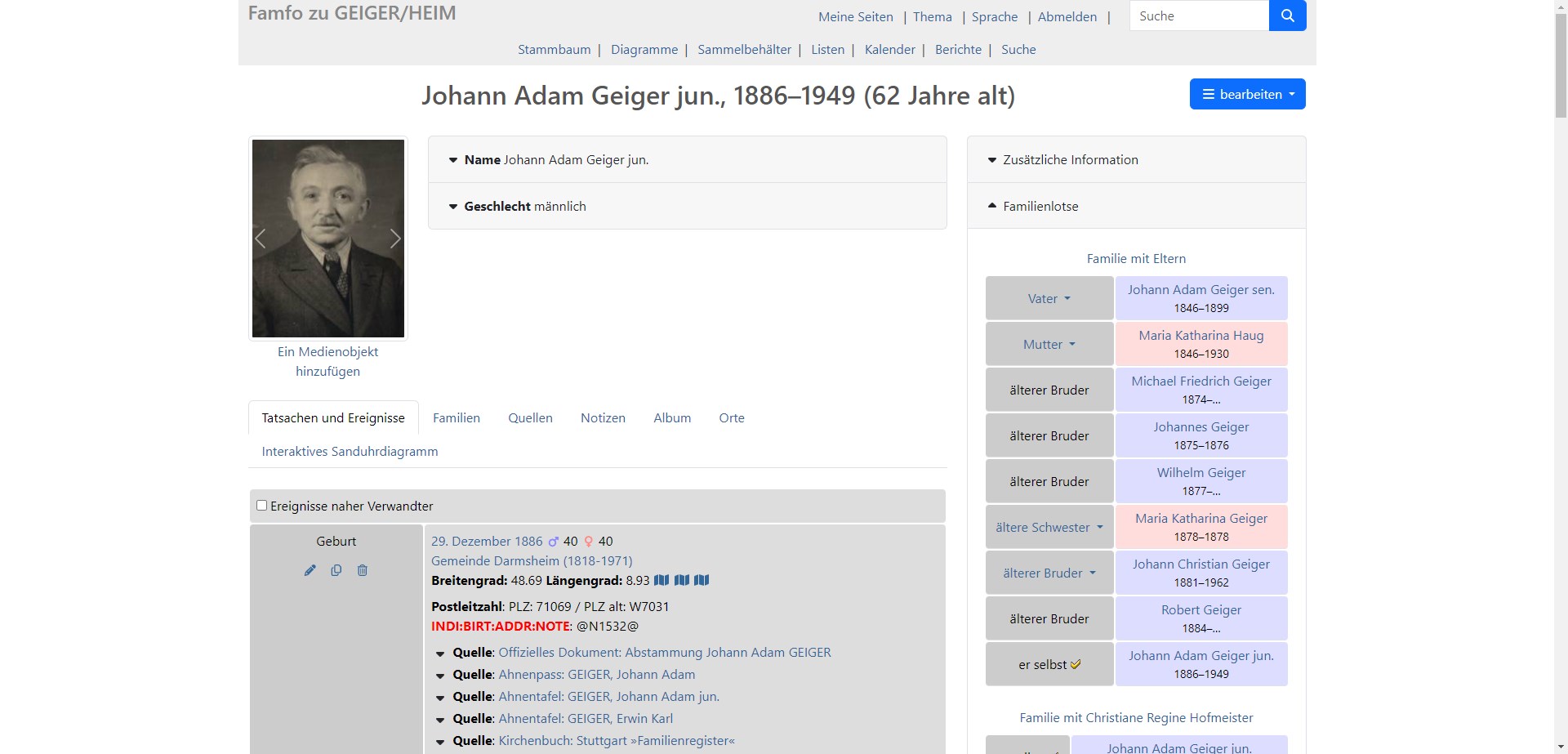Show next photo with right arrow
This screenshot has width=1568, height=754.
(x=395, y=239)
